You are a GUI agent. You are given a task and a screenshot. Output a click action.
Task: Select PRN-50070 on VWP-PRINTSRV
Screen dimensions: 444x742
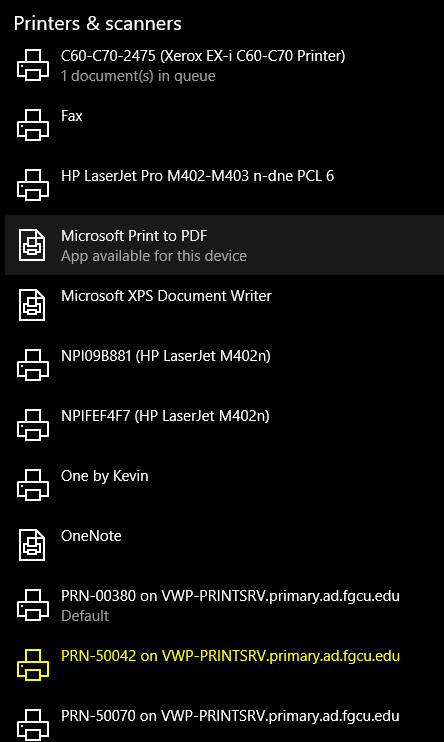(224, 720)
